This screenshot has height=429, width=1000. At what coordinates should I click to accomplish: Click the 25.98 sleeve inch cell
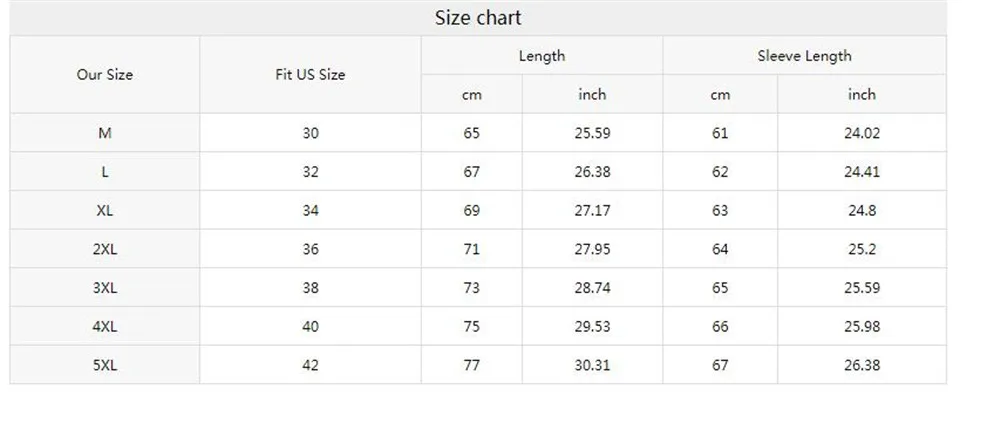point(862,326)
